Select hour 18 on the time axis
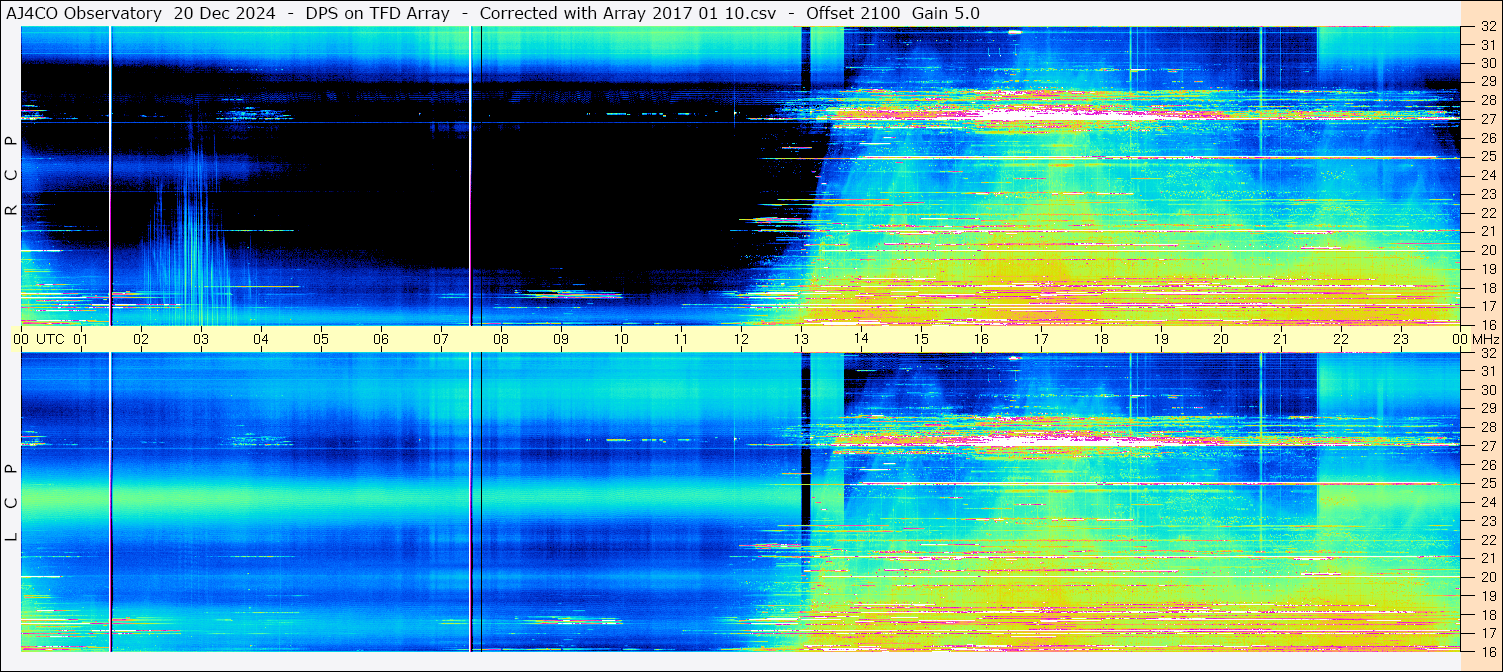 (1101, 339)
